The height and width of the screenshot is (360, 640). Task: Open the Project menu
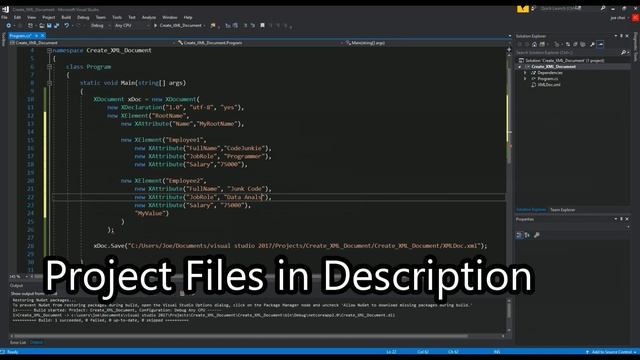pos(49,18)
